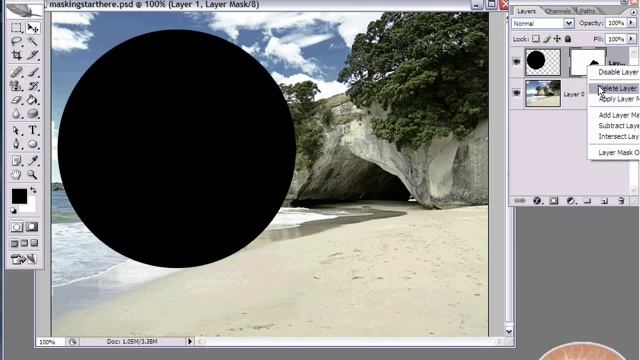Select the Eyedropper tool
The width and height of the screenshot is (640, 360).
click(x=32, y=161)
